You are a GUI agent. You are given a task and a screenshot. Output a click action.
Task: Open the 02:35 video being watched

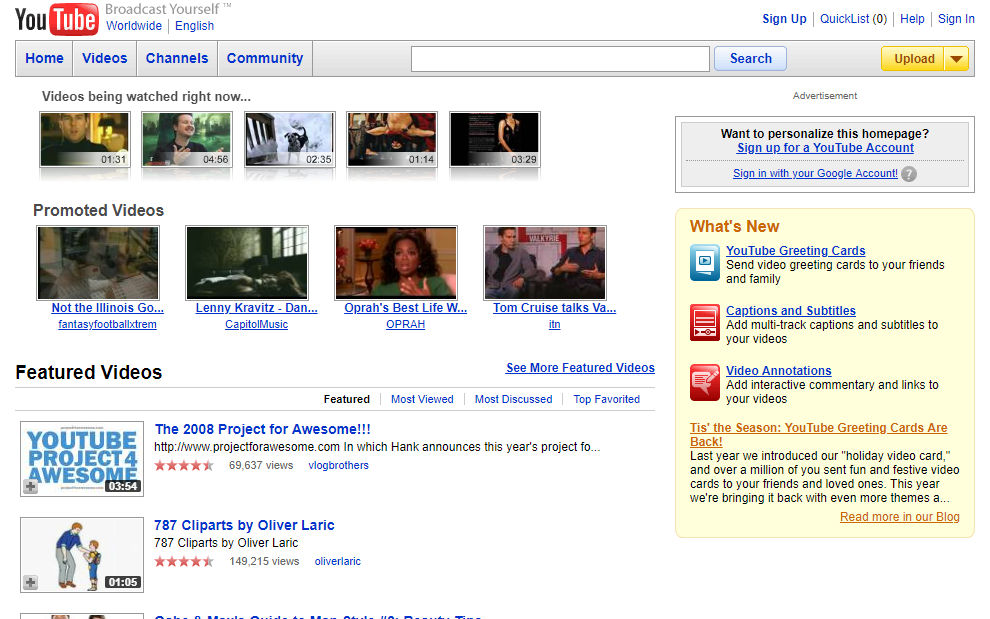pyautogui.click(x=290, y=140)
